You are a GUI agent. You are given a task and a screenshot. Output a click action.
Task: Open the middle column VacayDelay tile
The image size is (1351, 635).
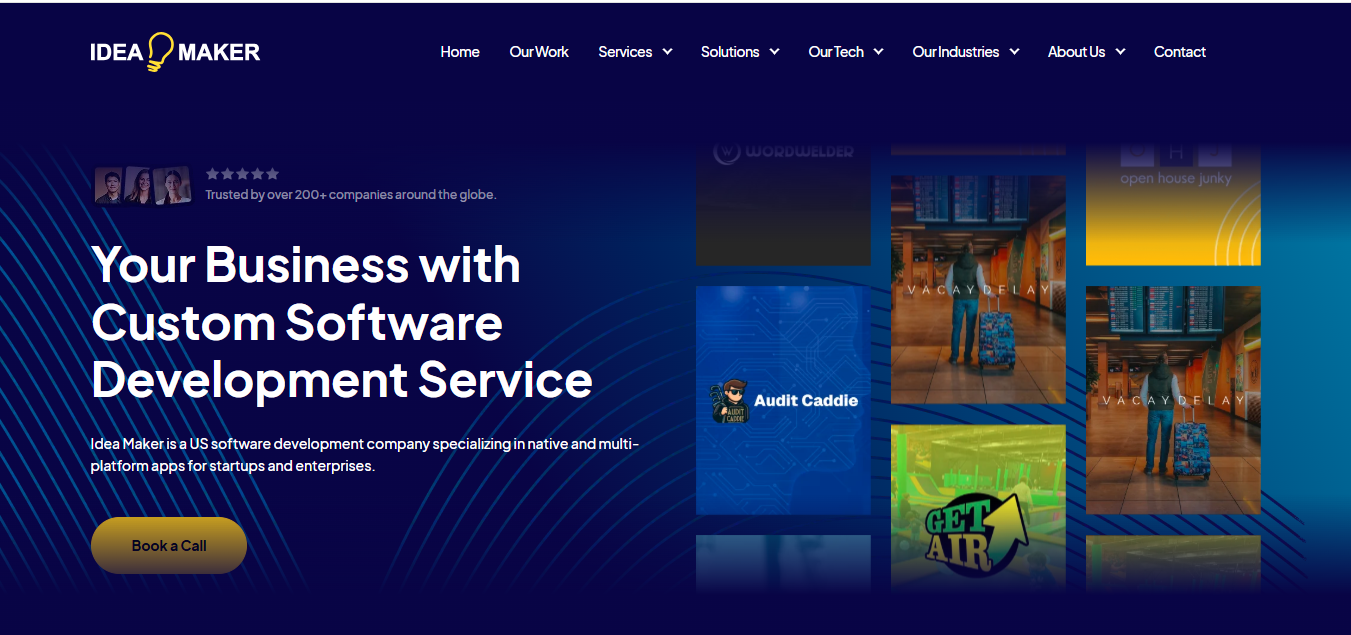[978, 290]
